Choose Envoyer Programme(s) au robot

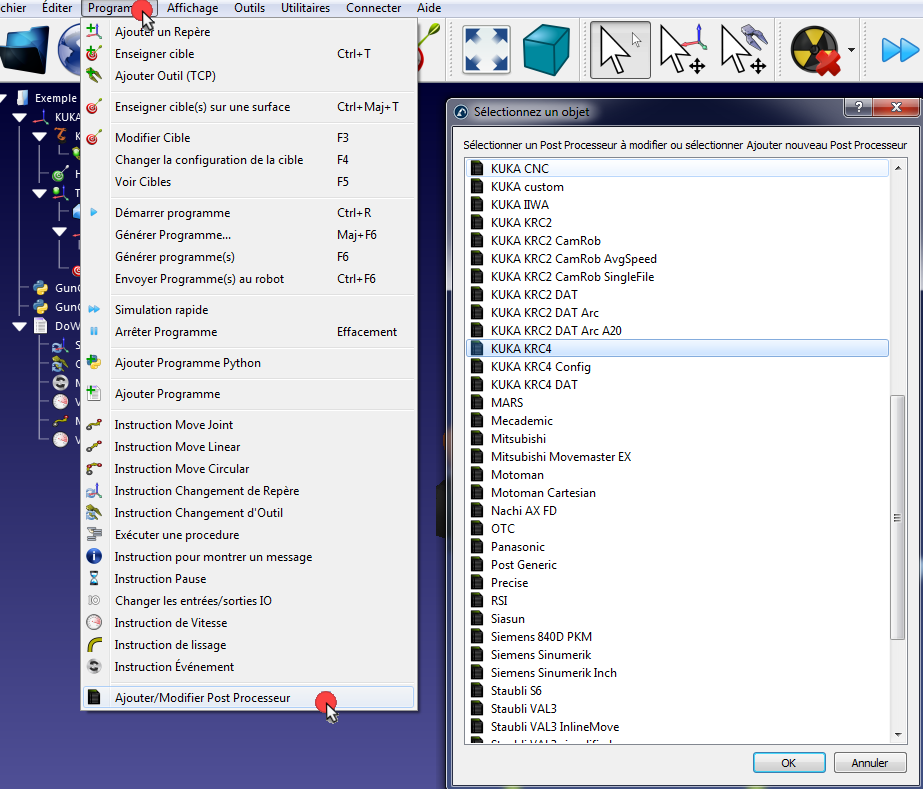coord(248,279)
